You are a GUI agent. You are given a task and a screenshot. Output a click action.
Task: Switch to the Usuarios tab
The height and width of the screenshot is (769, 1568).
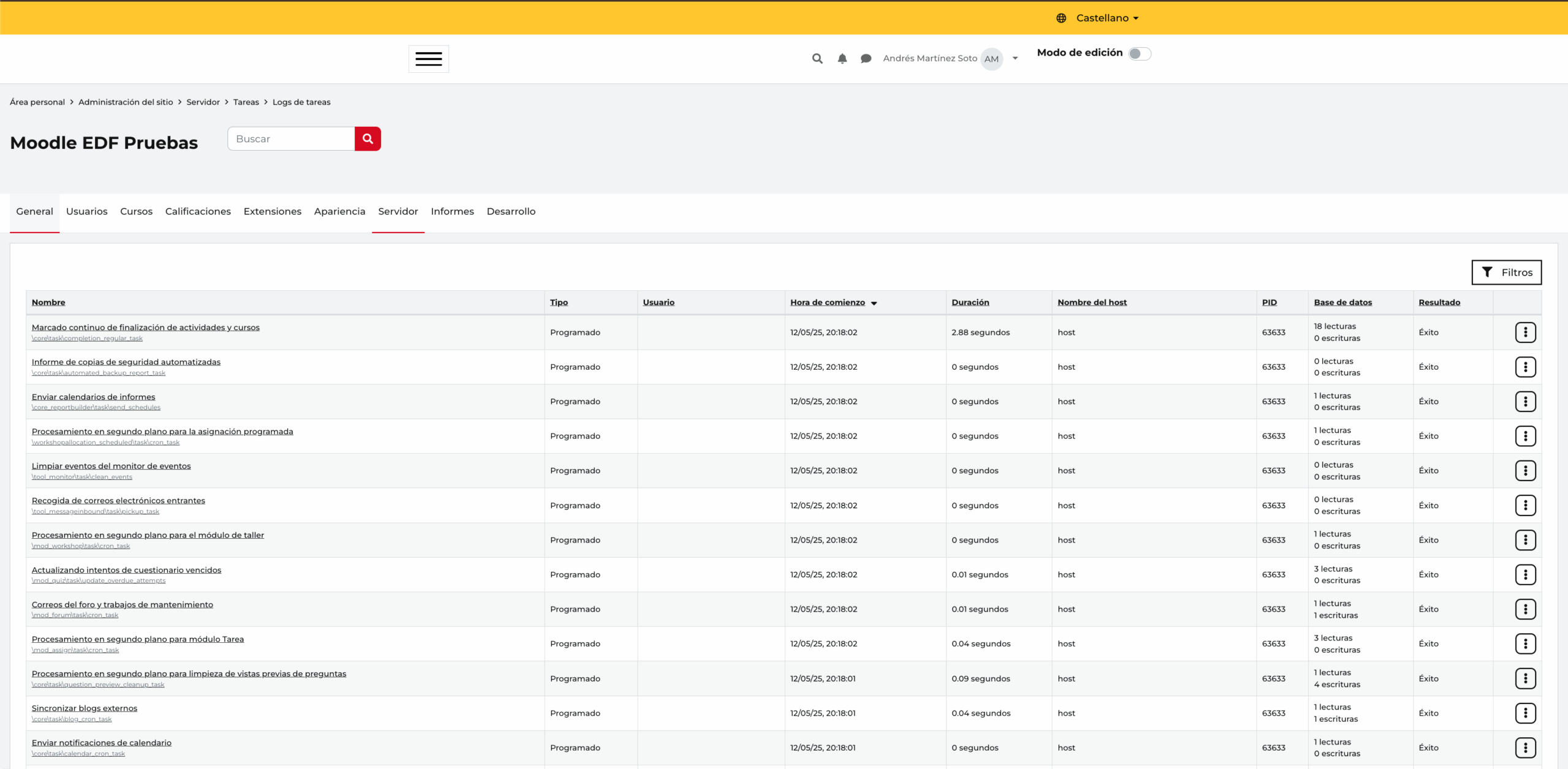pyautogui.click(x=86, y=212)
